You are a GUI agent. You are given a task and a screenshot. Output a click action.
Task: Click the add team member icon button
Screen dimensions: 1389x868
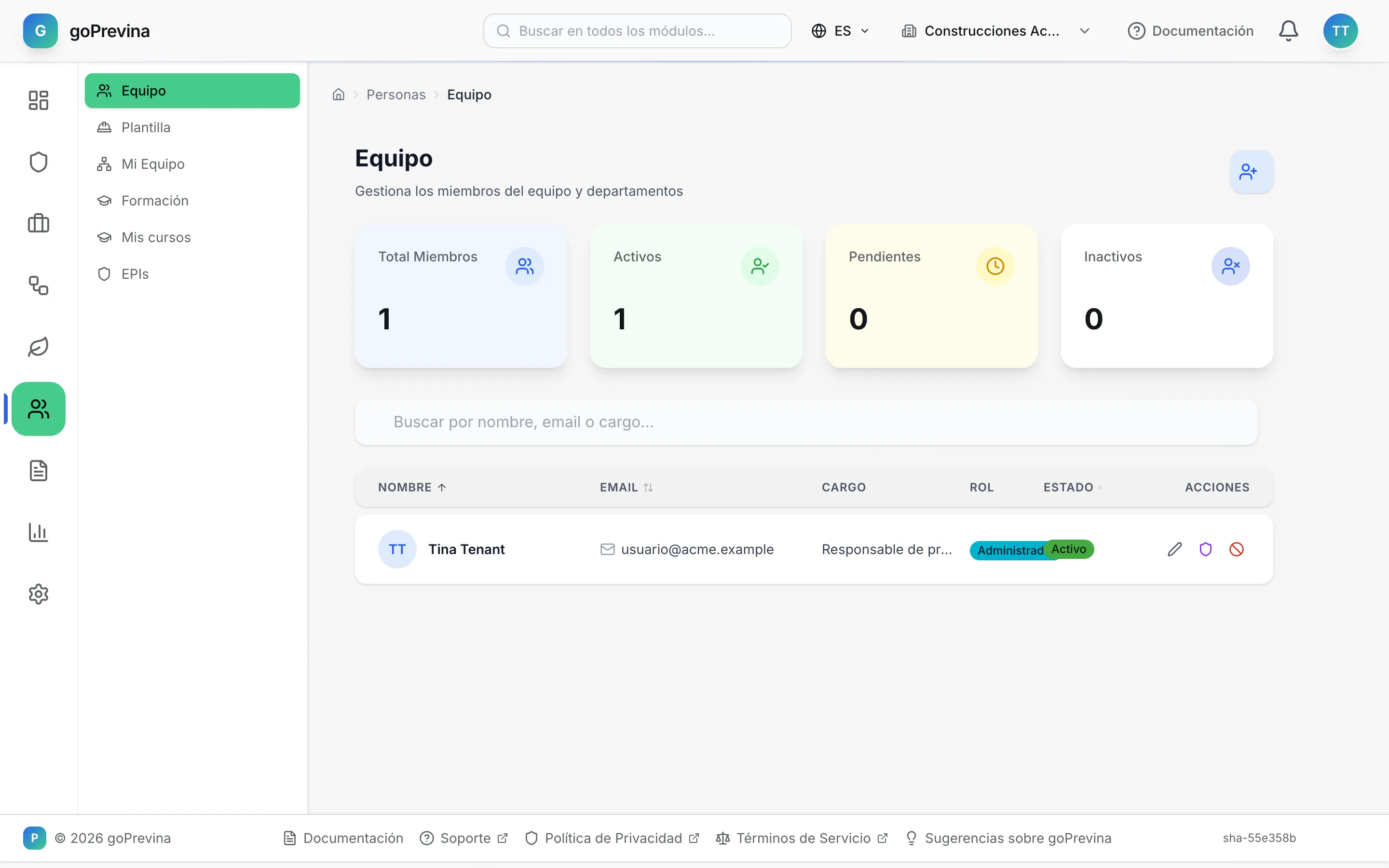1251,172
